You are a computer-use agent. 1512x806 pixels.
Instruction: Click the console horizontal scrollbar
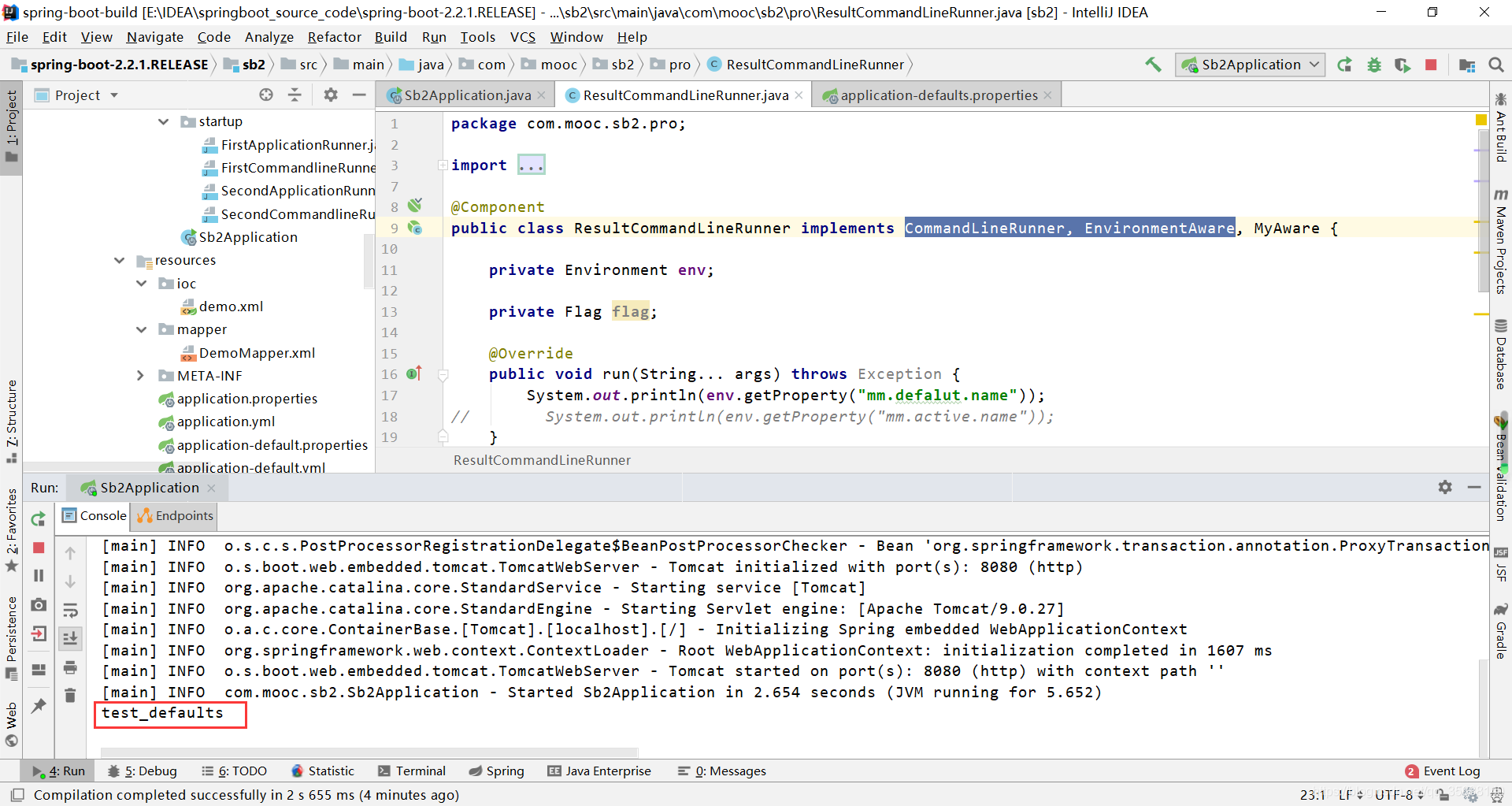(x=369, y=752)
